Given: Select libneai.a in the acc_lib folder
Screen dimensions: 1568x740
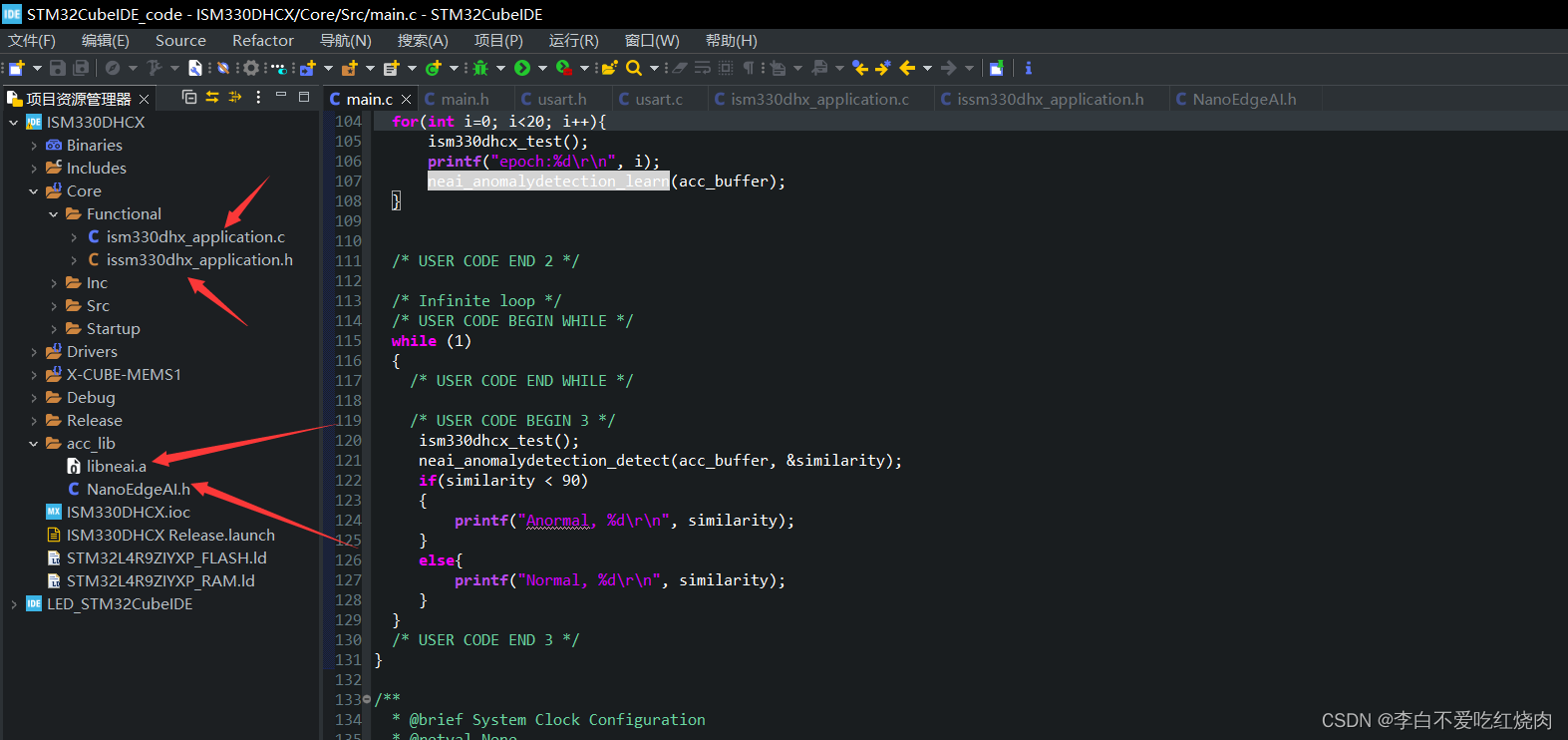Looking at the screenshot, I should point(116,467).
